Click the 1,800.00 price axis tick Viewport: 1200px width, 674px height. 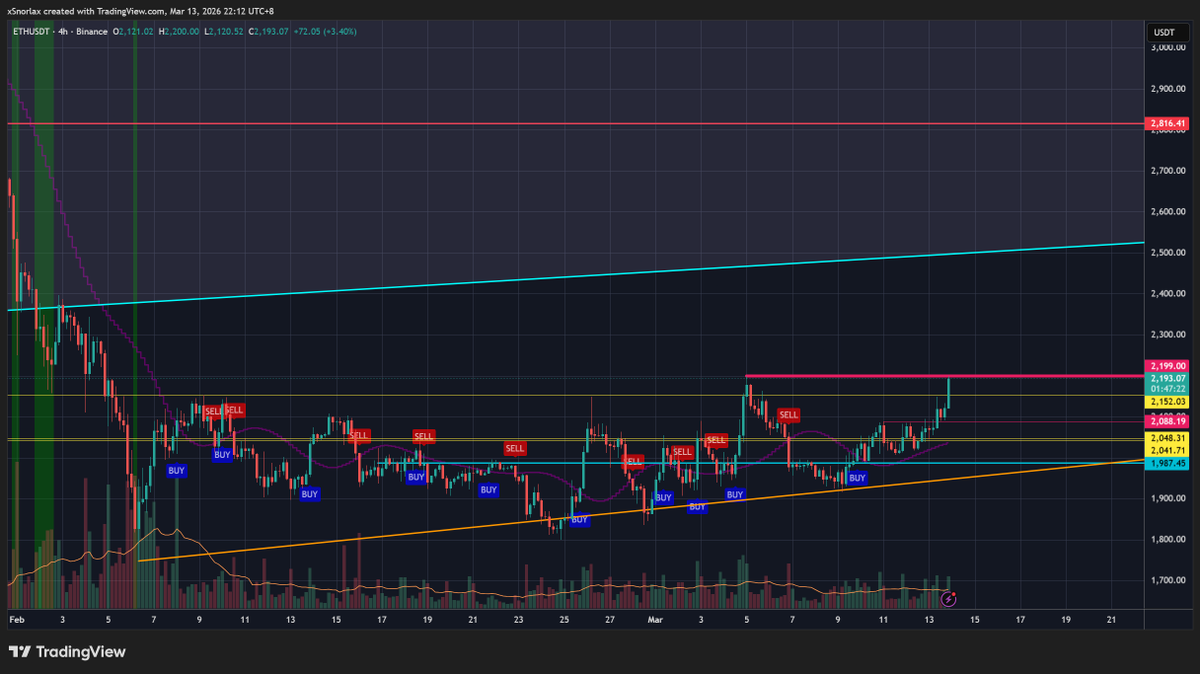[1167, 540]
